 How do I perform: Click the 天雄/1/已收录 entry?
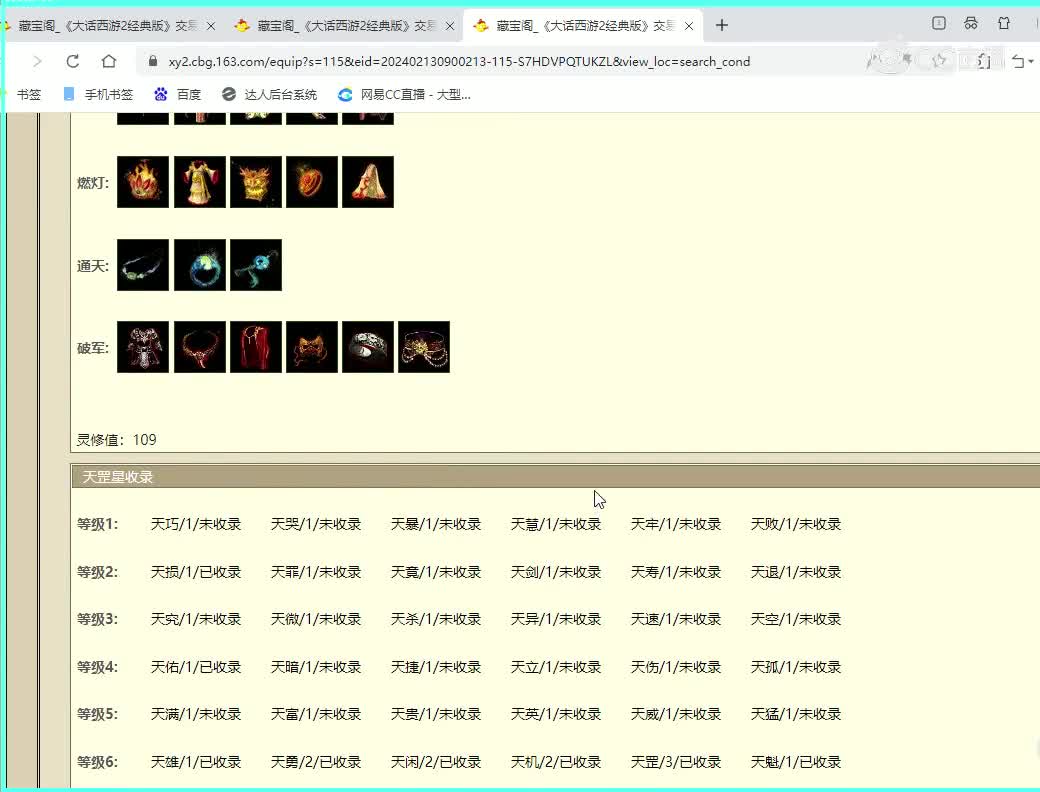point(196,761)
